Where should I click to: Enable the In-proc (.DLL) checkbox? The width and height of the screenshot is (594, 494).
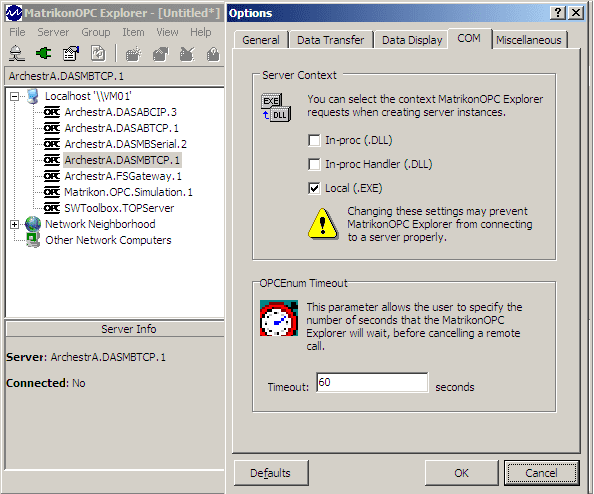(314, 141)
